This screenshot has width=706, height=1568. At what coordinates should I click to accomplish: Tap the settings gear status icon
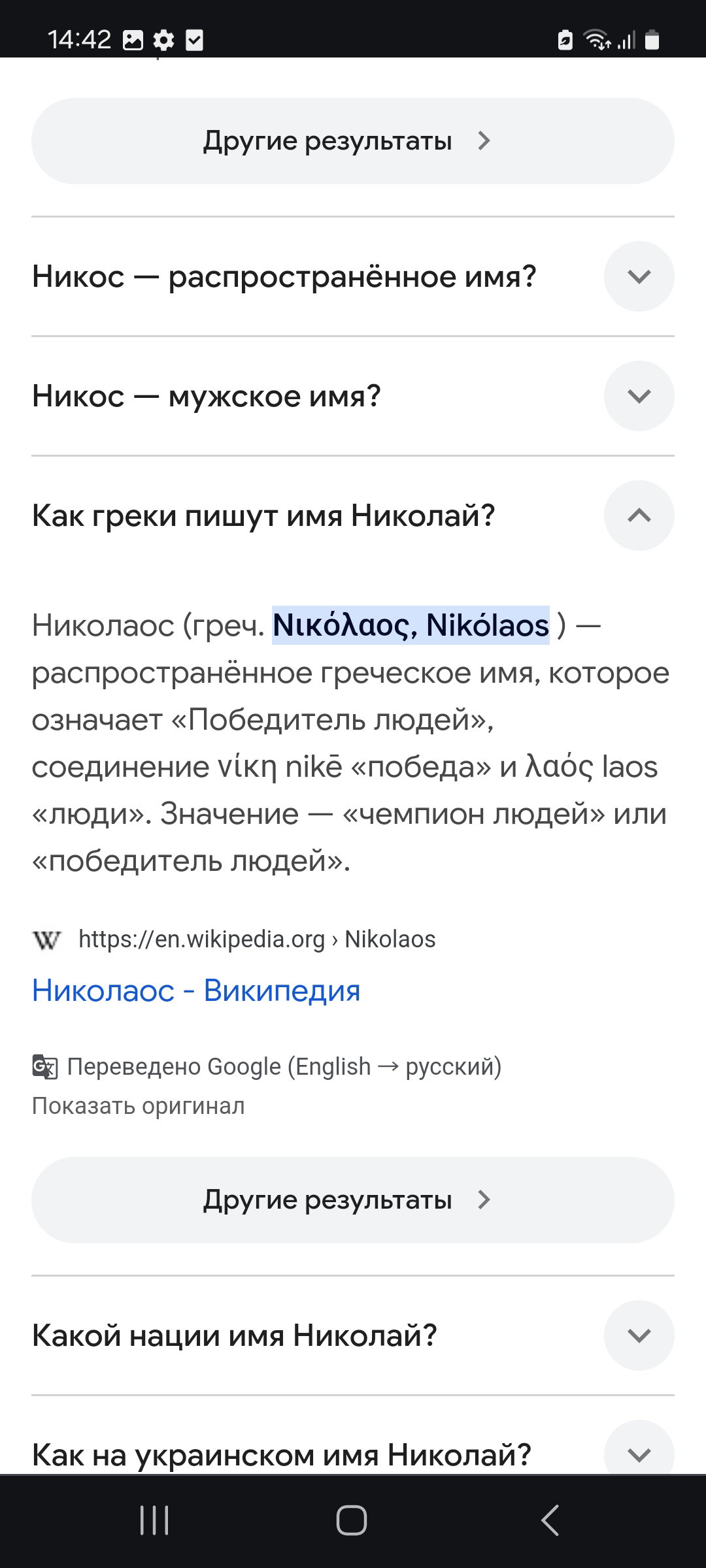163,41
